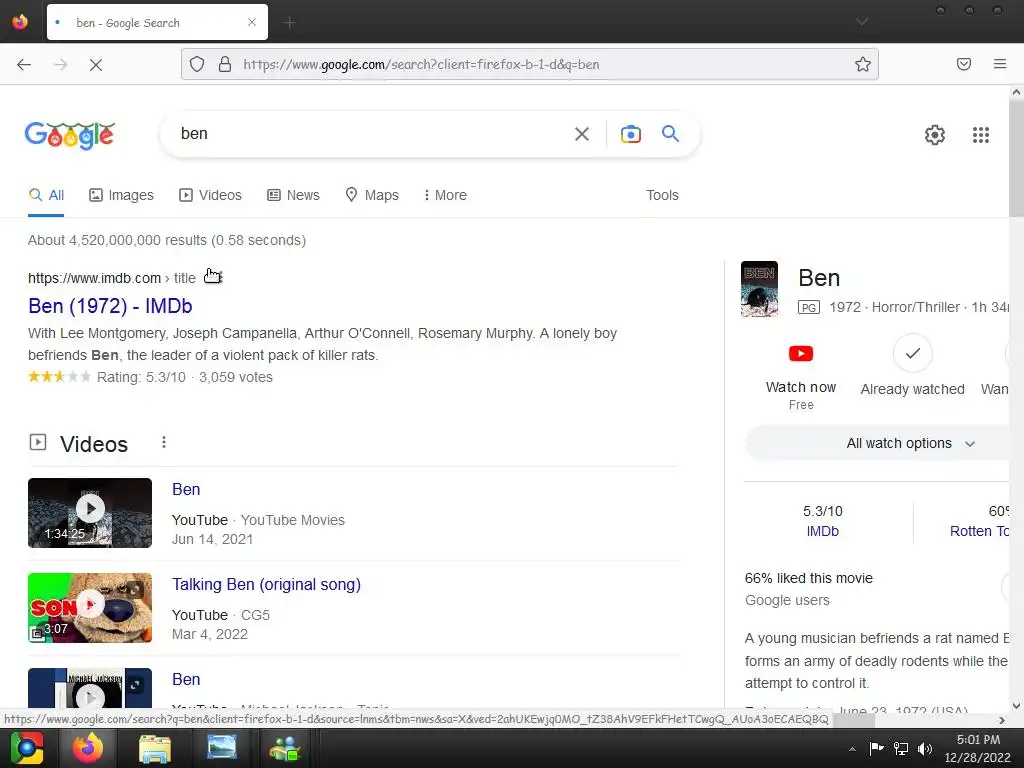1024x768 pixels.
Task: Open 'Talking Ben (original song)' link
Action: (x=266, y=584)
